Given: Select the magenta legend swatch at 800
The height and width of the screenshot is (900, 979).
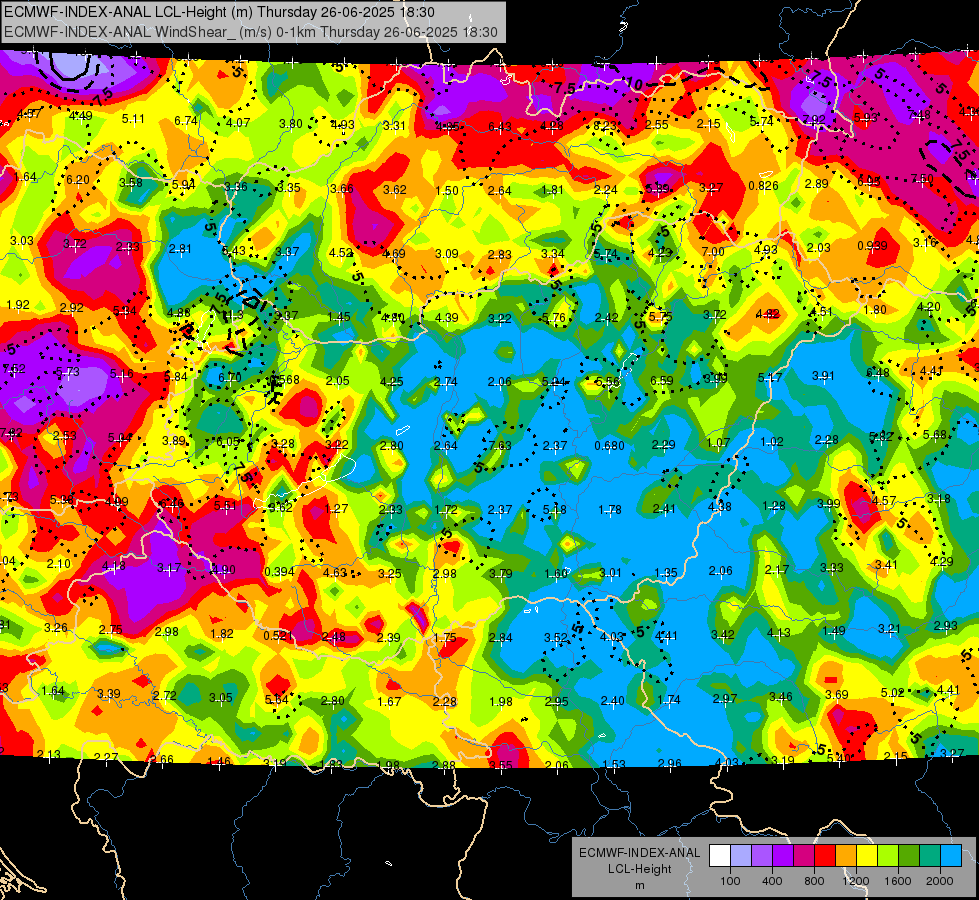Looking at the screenshot, I should (804, 856).
